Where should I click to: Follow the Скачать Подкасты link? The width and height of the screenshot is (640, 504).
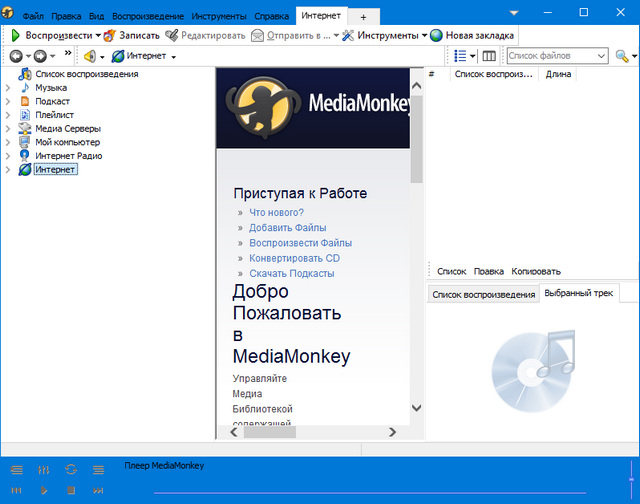pyautogui.click(x=291, y=273)
